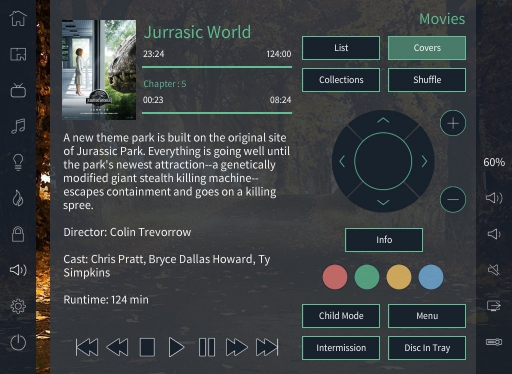Select the TV icon in sidebar

point(18,90)
